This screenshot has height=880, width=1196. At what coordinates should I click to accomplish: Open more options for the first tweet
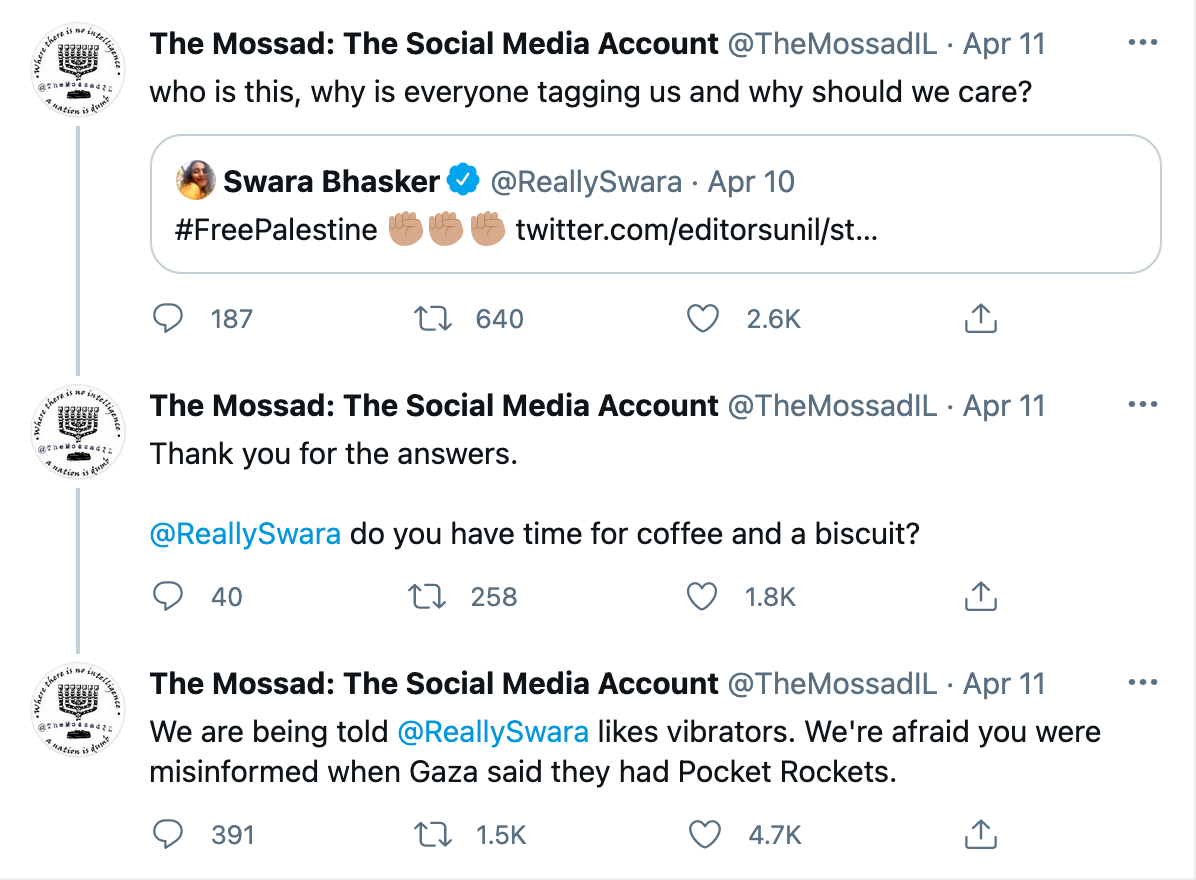tap(1142, 43)
